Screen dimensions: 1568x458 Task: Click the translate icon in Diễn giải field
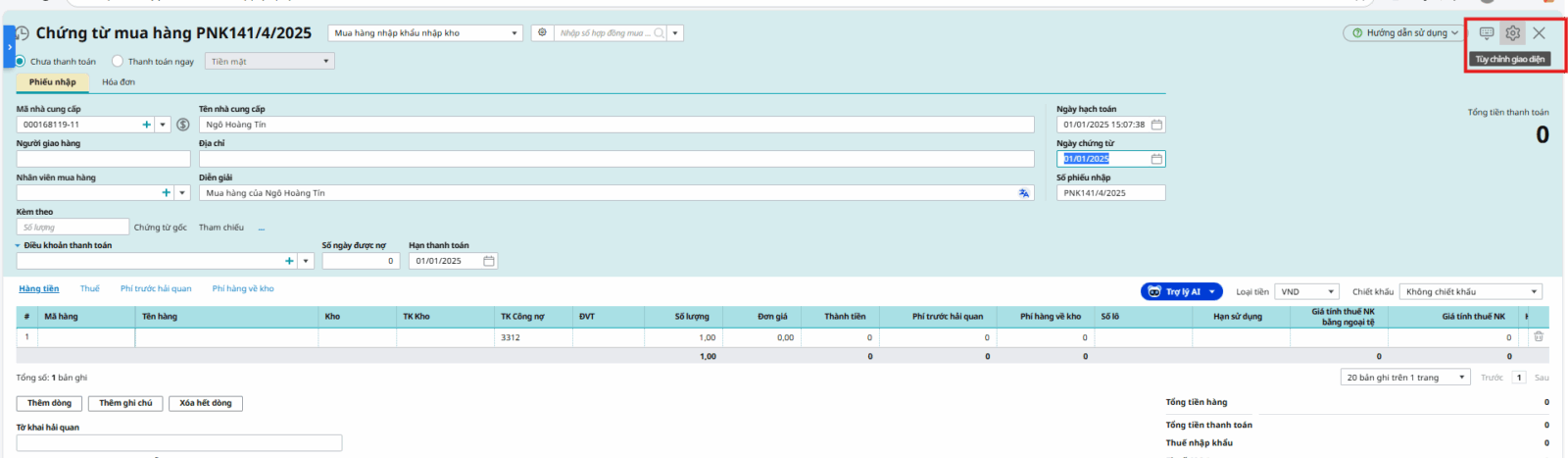pos(1024,193)
